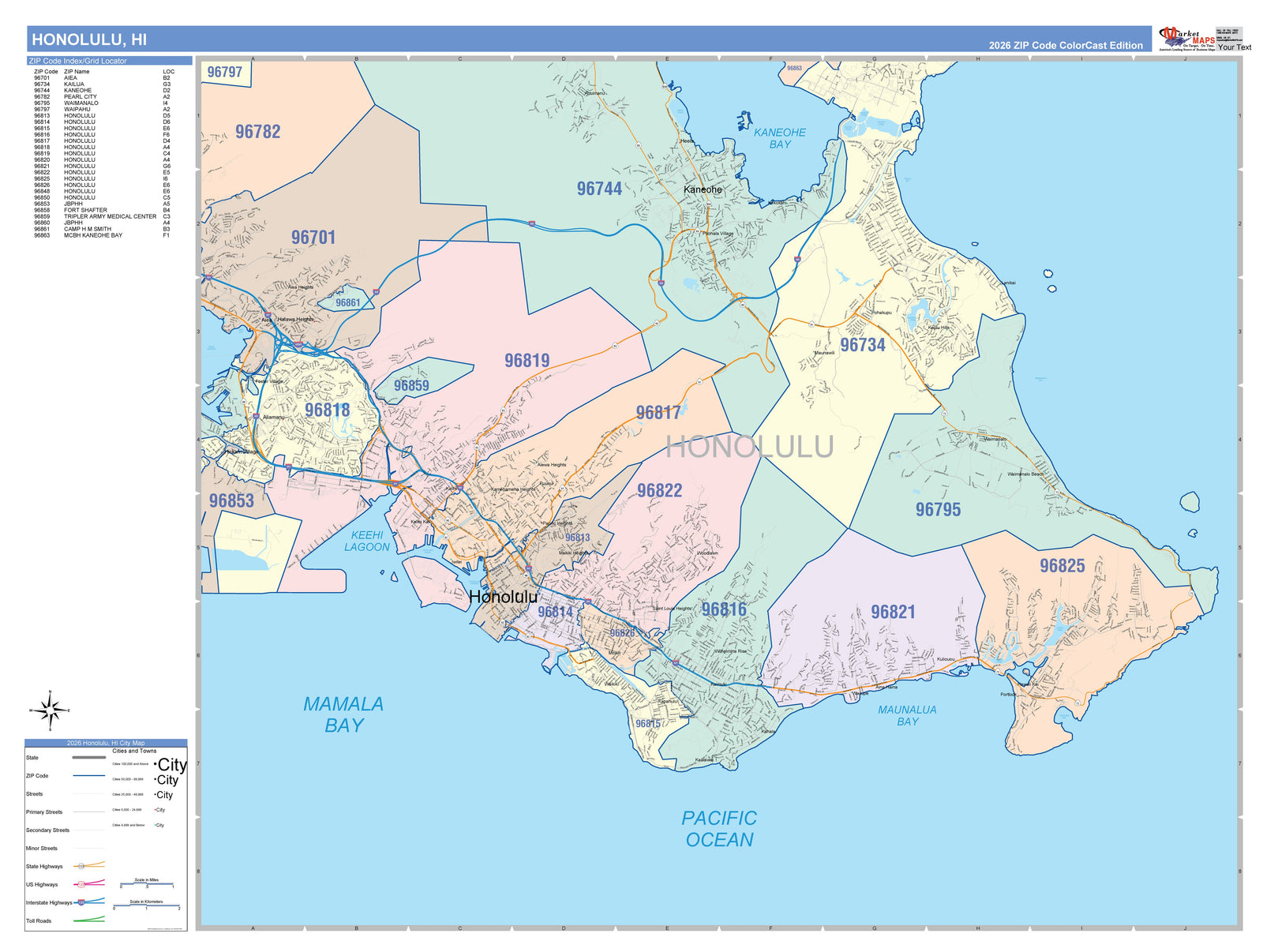Click the Toll Roads legend line
Screen dimensions: 1263x952
click(89, 920)
